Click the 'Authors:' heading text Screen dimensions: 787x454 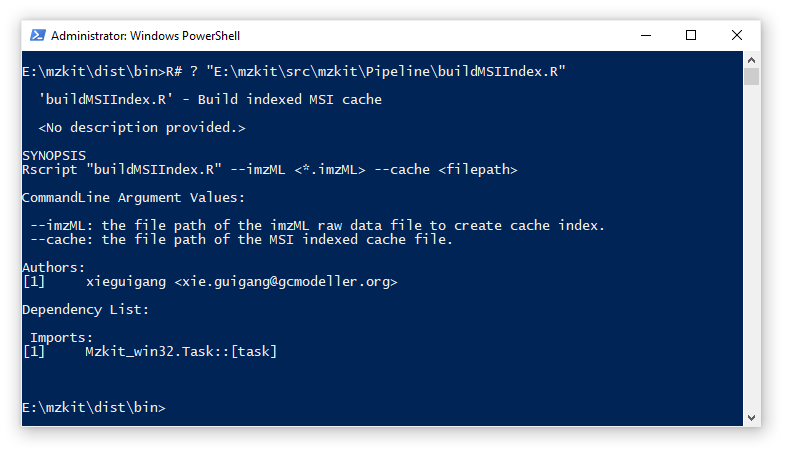[x=54, y=267]
